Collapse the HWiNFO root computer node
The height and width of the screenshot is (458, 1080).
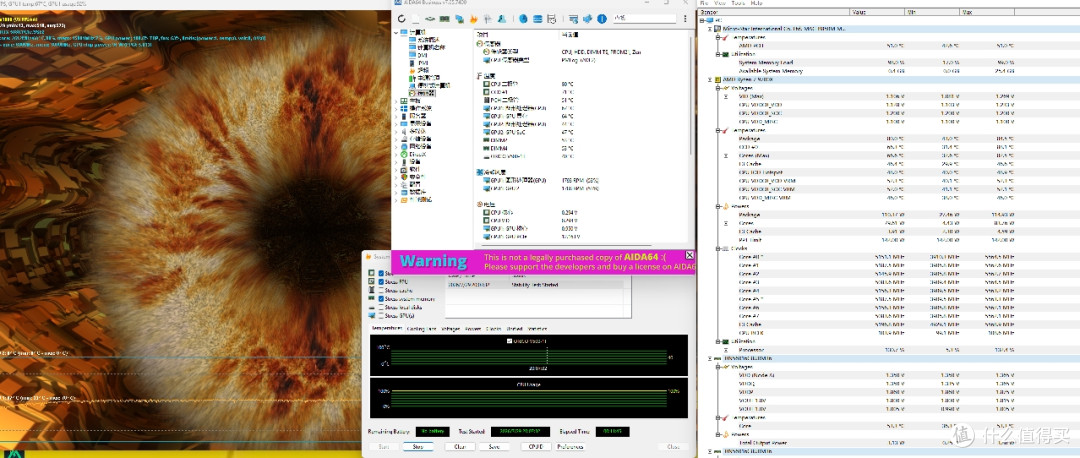702,21
